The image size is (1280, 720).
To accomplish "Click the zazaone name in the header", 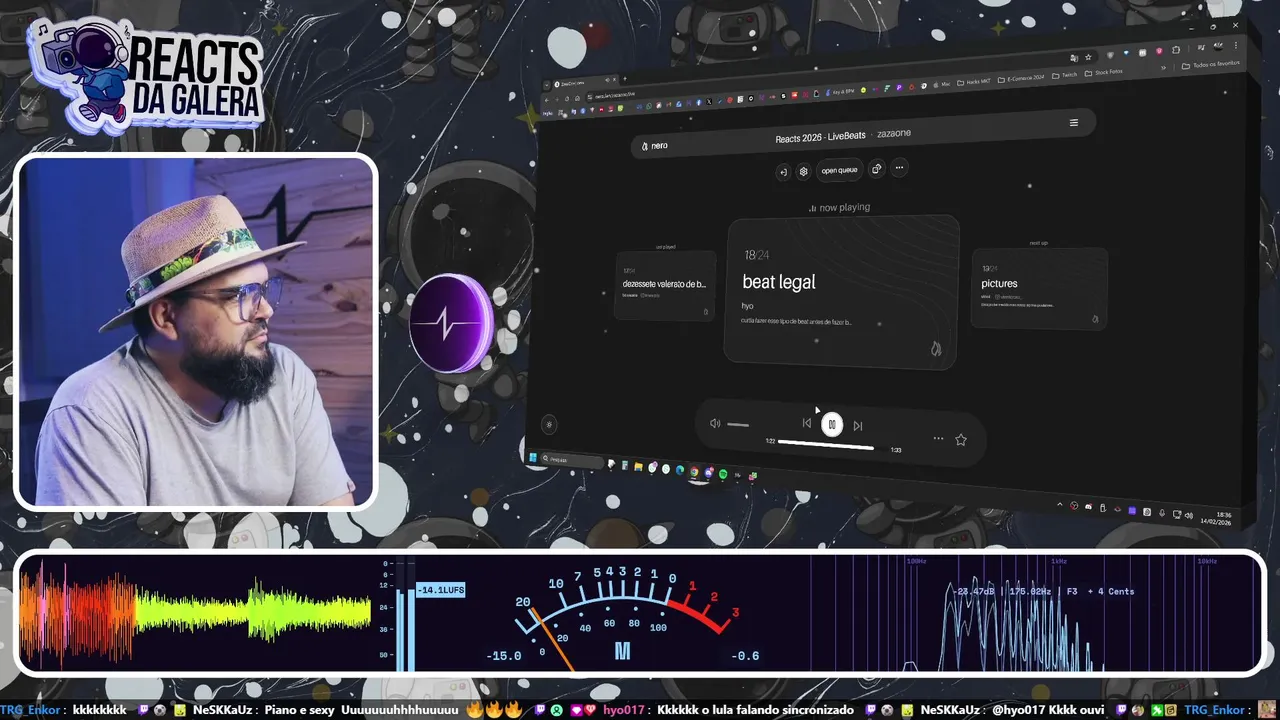I will (894, 133).
